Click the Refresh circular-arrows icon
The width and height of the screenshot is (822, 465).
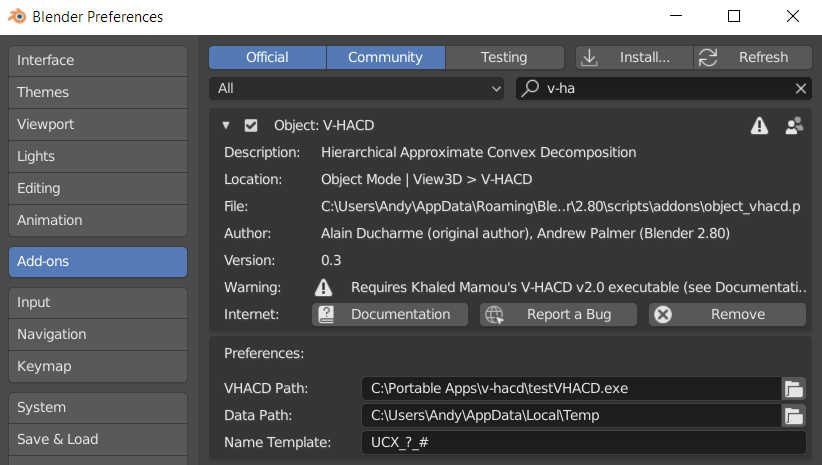pos(708,57)
